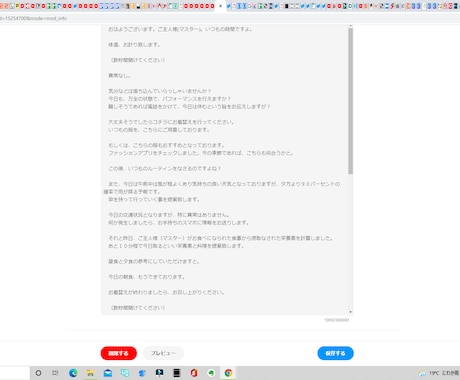
Task: Place cursor on the line 異常なし。
Action: click(119, 76)
